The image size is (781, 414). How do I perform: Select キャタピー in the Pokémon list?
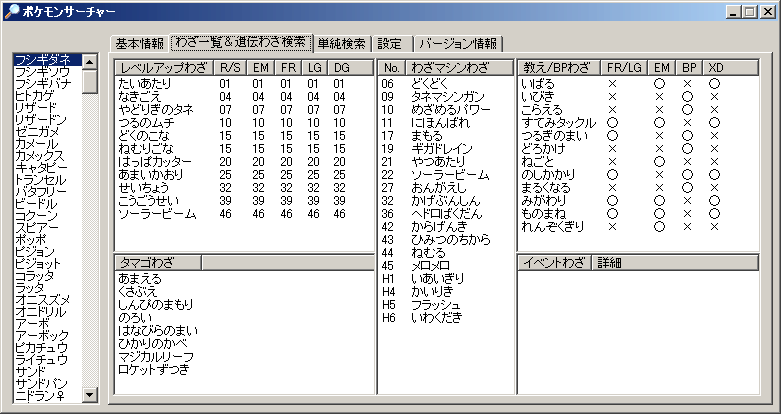click(x=41, y=167)
